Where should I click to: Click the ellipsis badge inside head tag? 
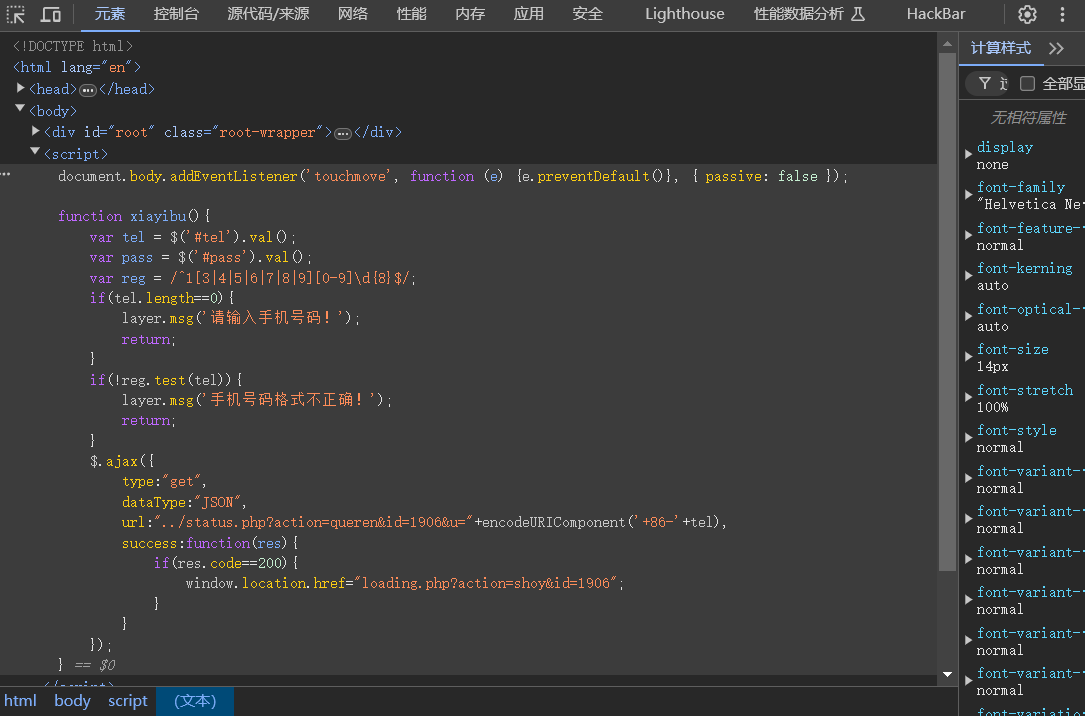point(88,90)
